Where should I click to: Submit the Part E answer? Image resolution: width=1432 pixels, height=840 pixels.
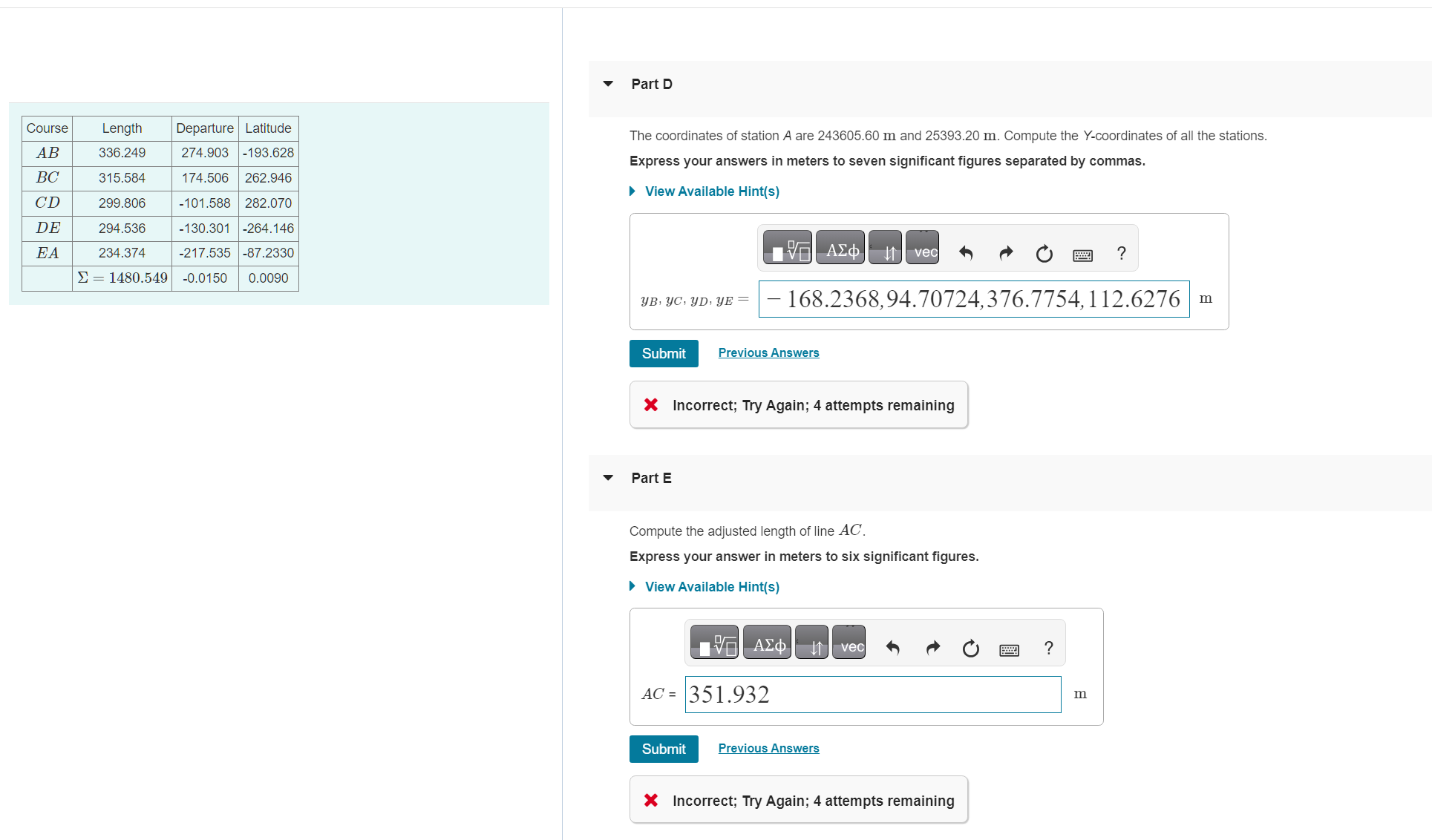(663, 749)
